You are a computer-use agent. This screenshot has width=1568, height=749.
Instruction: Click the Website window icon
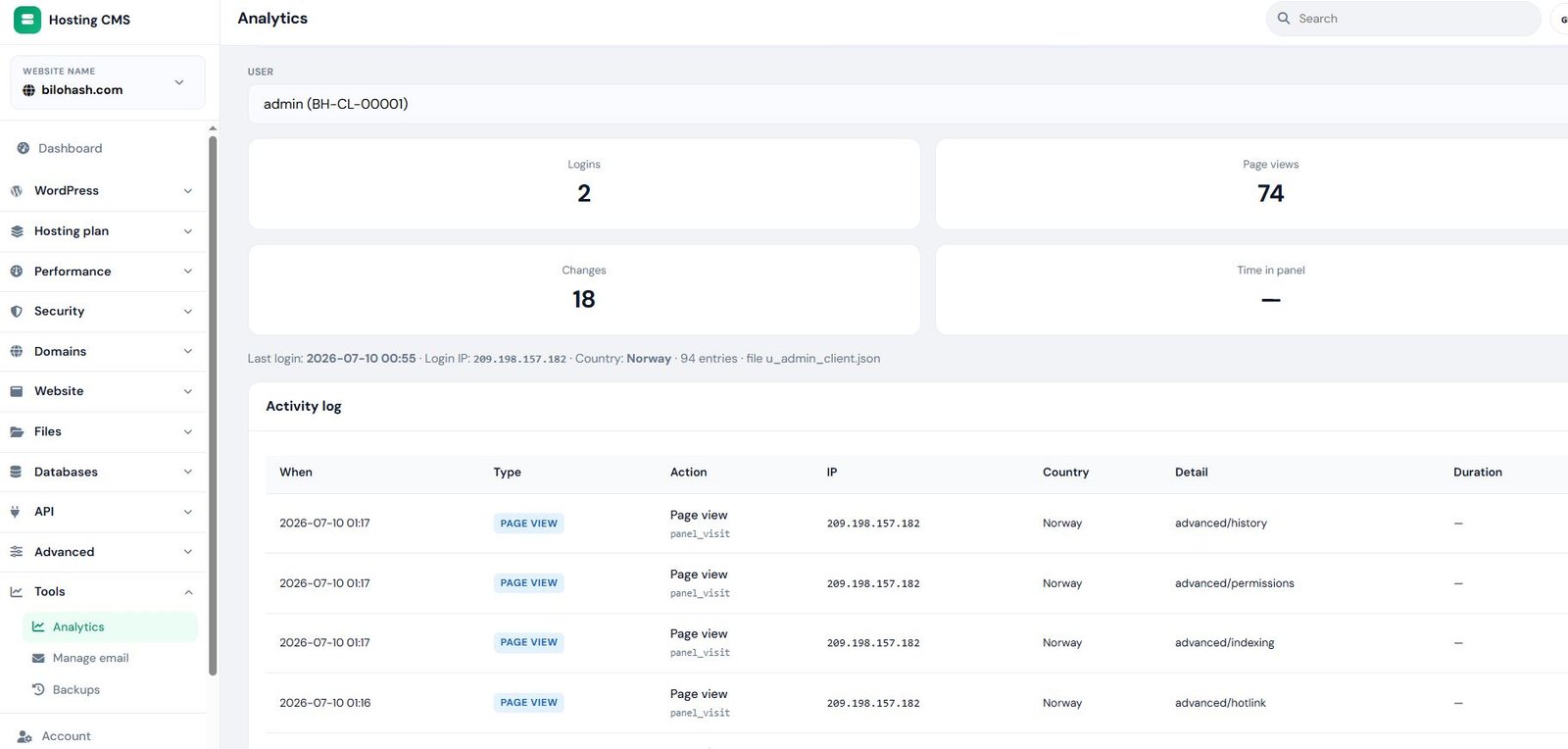coord(17,391)
